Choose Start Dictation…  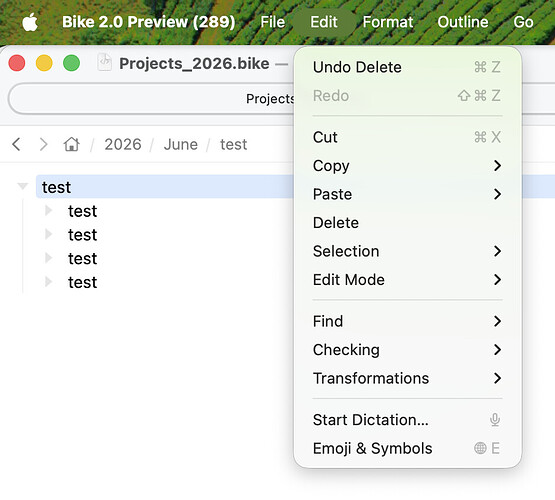coord(407,420)
